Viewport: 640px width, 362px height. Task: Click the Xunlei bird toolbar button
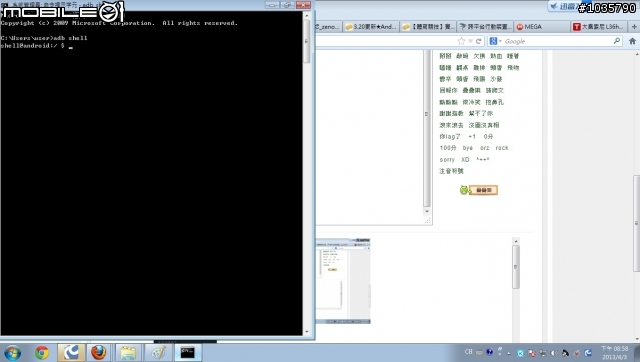[563, 6]
